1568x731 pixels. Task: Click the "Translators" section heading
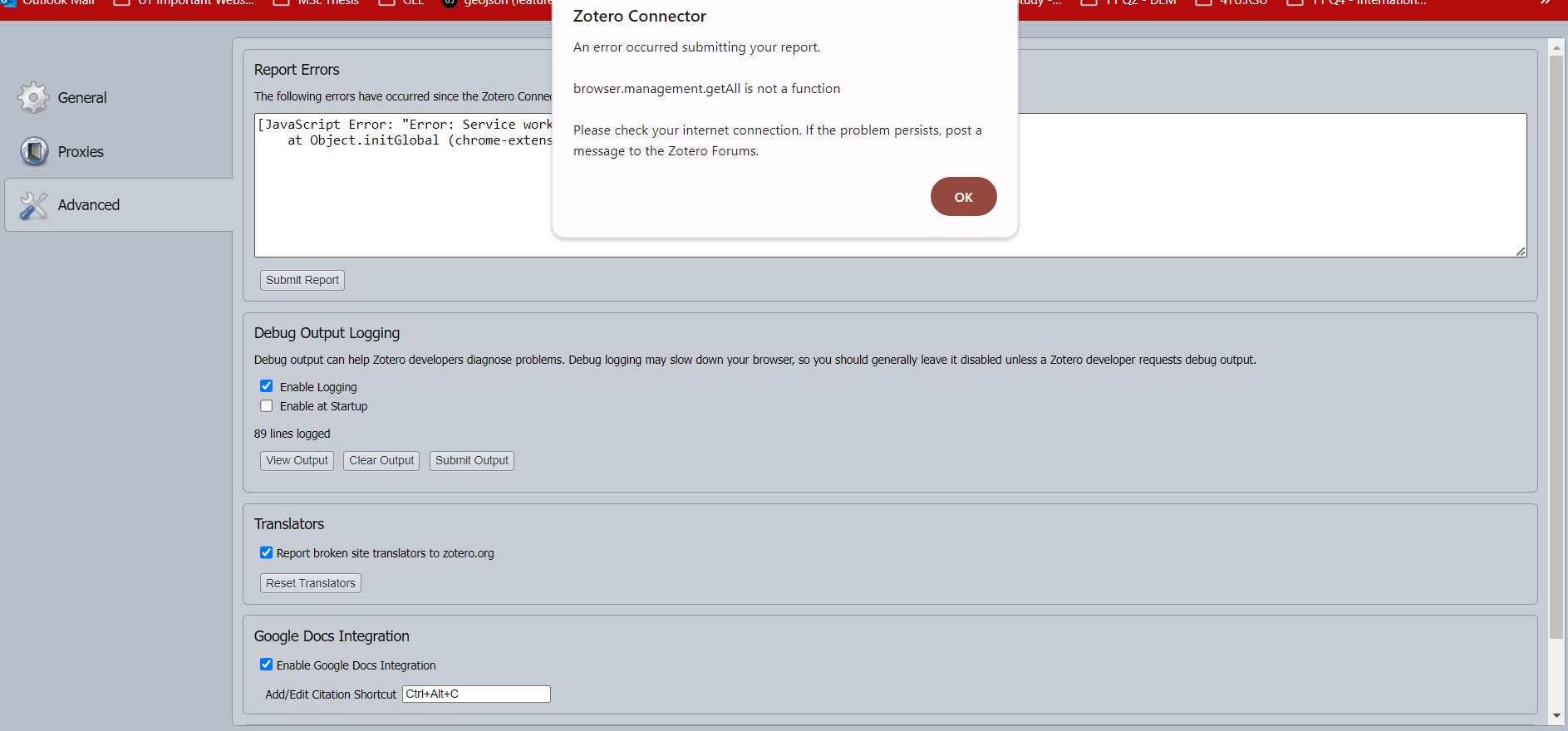click(x=289, y=524)
